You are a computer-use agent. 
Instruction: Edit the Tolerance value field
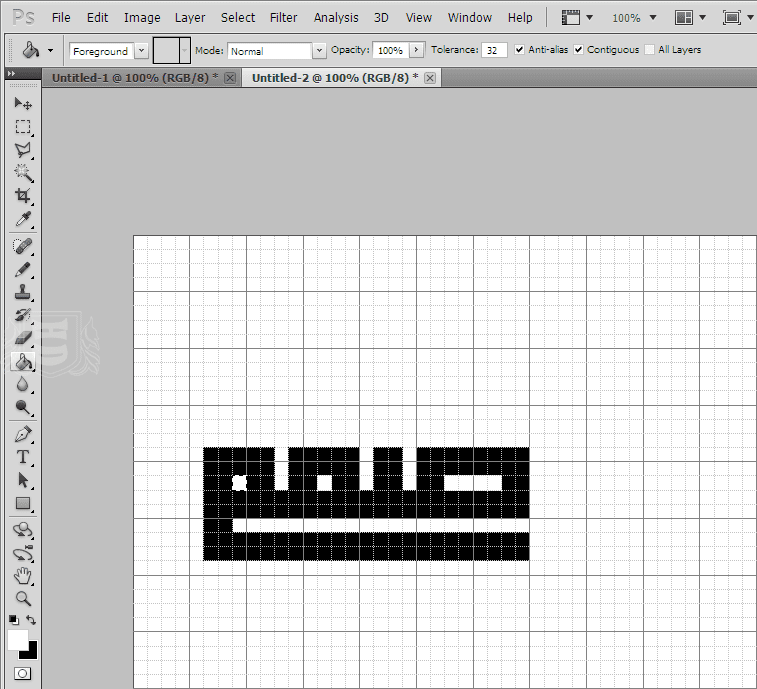494,50
